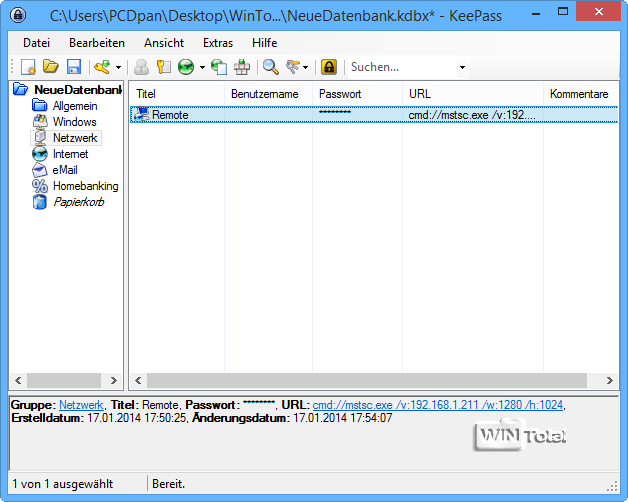Click the Internet globe icon in tree
Viewport: 628px width, 502px height.
40,154
